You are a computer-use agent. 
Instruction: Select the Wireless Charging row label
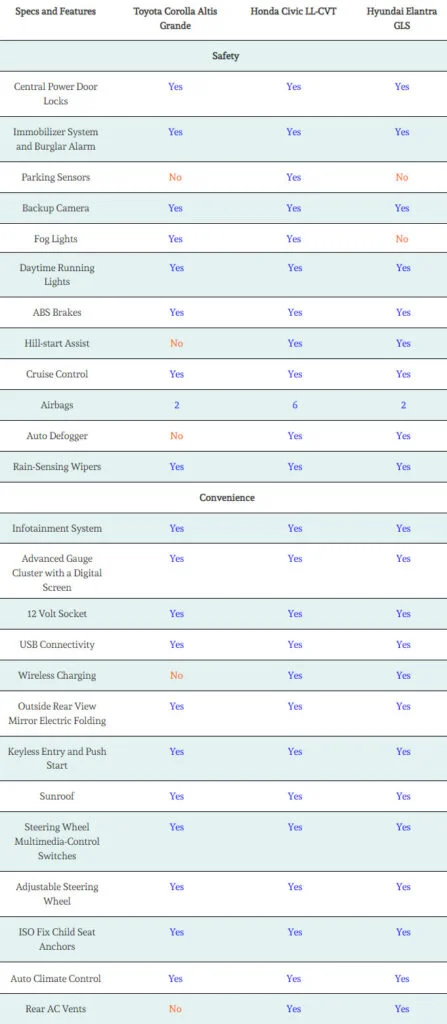pyautogui.click(x=57, y=676)
